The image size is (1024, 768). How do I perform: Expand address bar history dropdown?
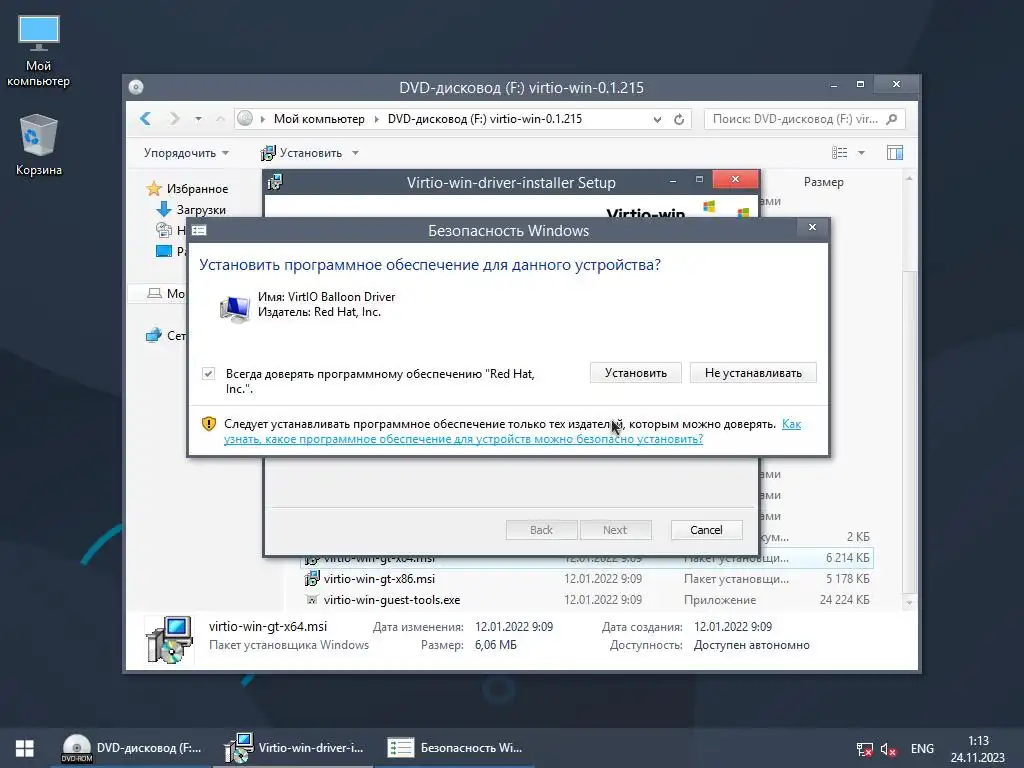657,119
